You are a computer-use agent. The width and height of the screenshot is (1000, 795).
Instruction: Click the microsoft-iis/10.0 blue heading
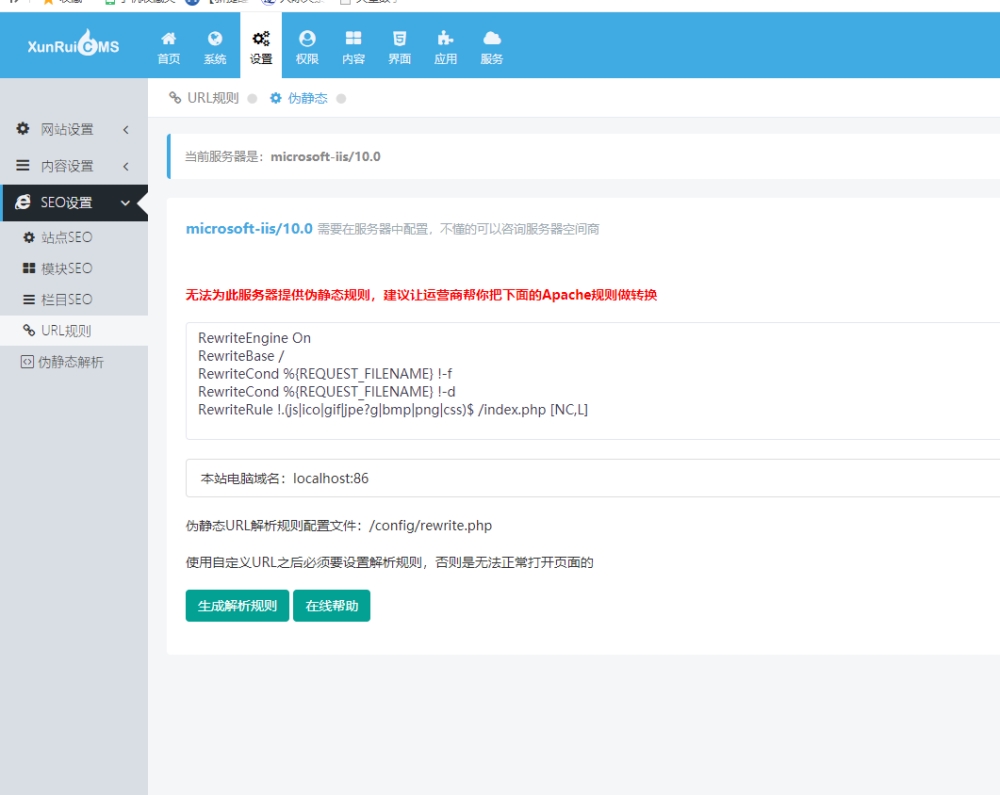(249, 228)
